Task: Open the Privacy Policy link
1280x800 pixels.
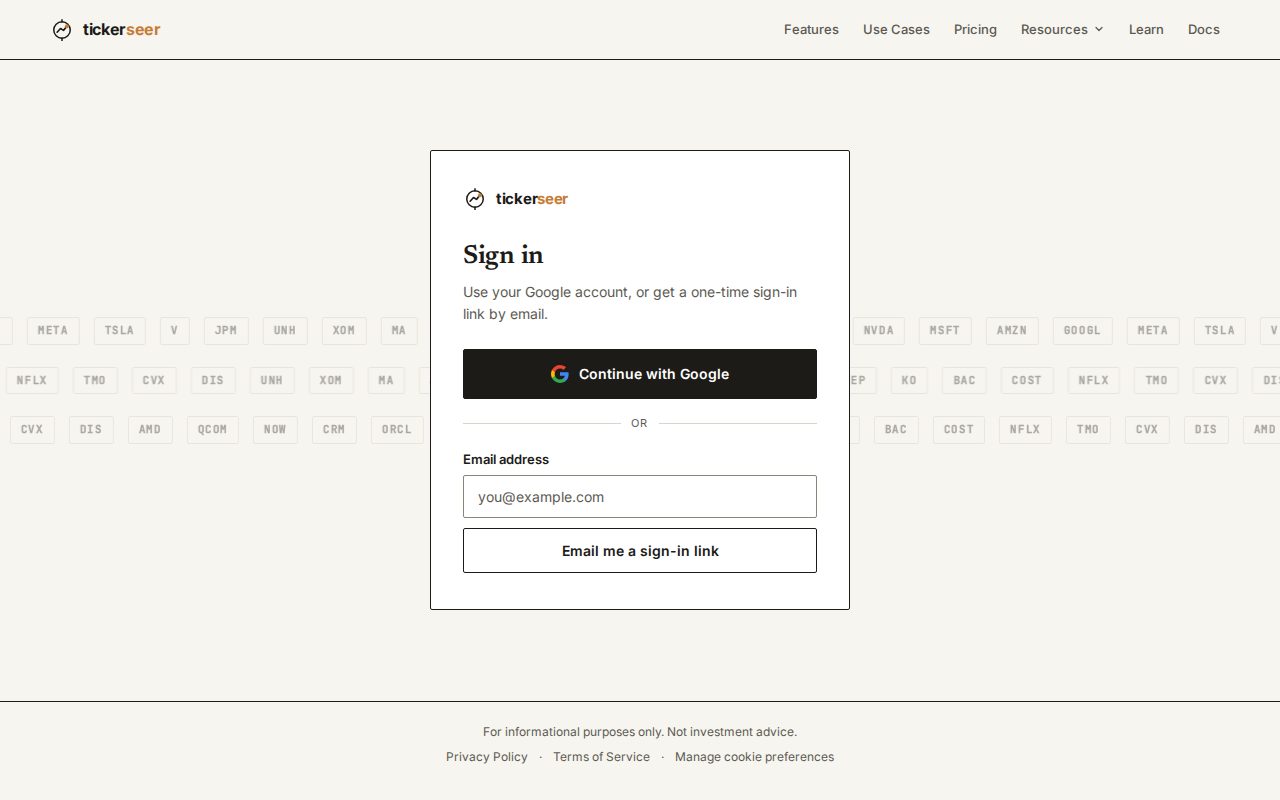Action: tap(487, 757)
